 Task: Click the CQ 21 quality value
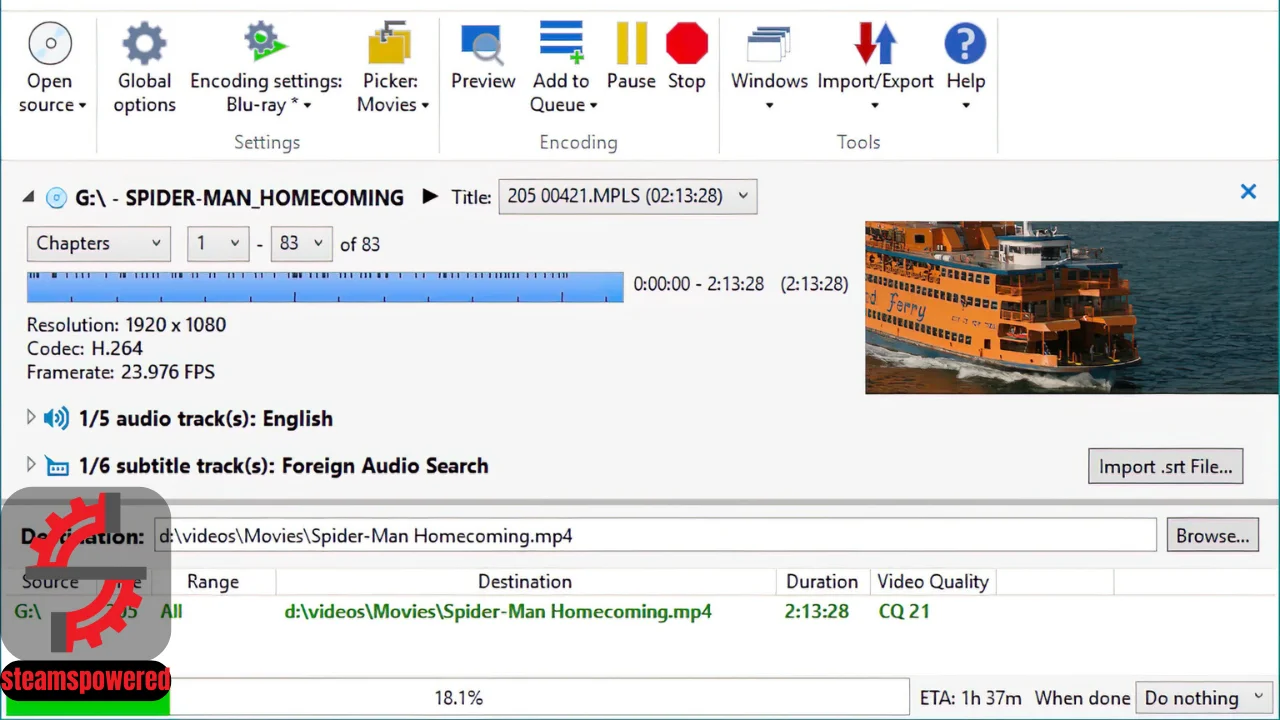904,611
